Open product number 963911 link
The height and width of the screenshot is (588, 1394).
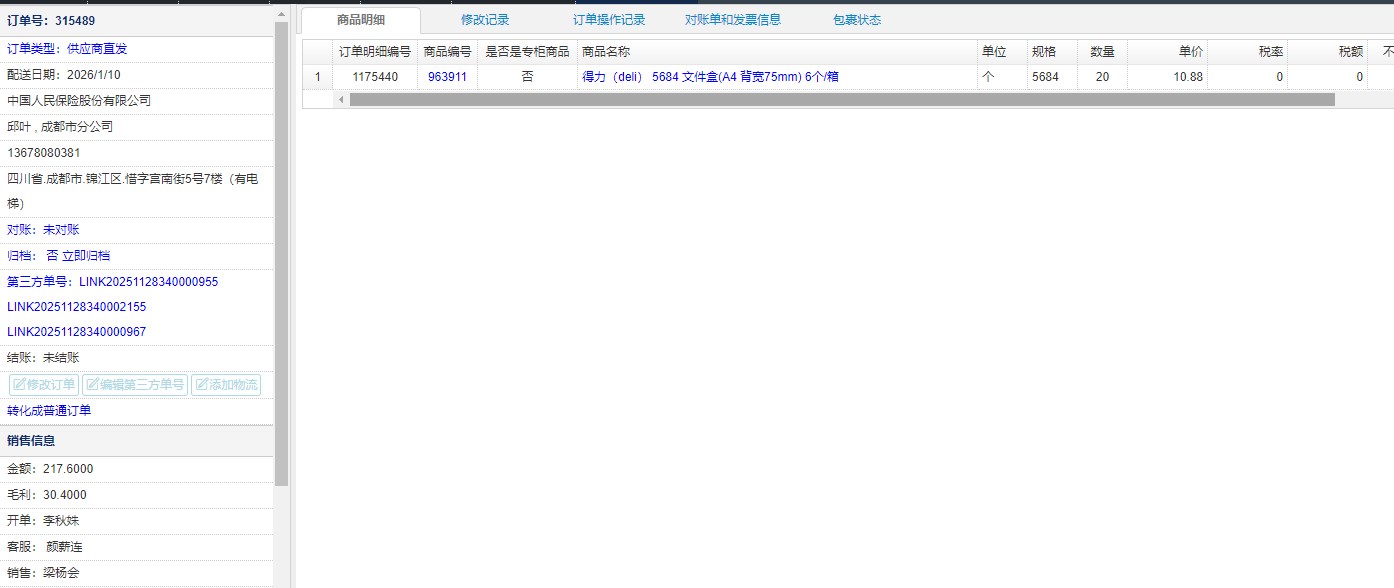[447, 77]
